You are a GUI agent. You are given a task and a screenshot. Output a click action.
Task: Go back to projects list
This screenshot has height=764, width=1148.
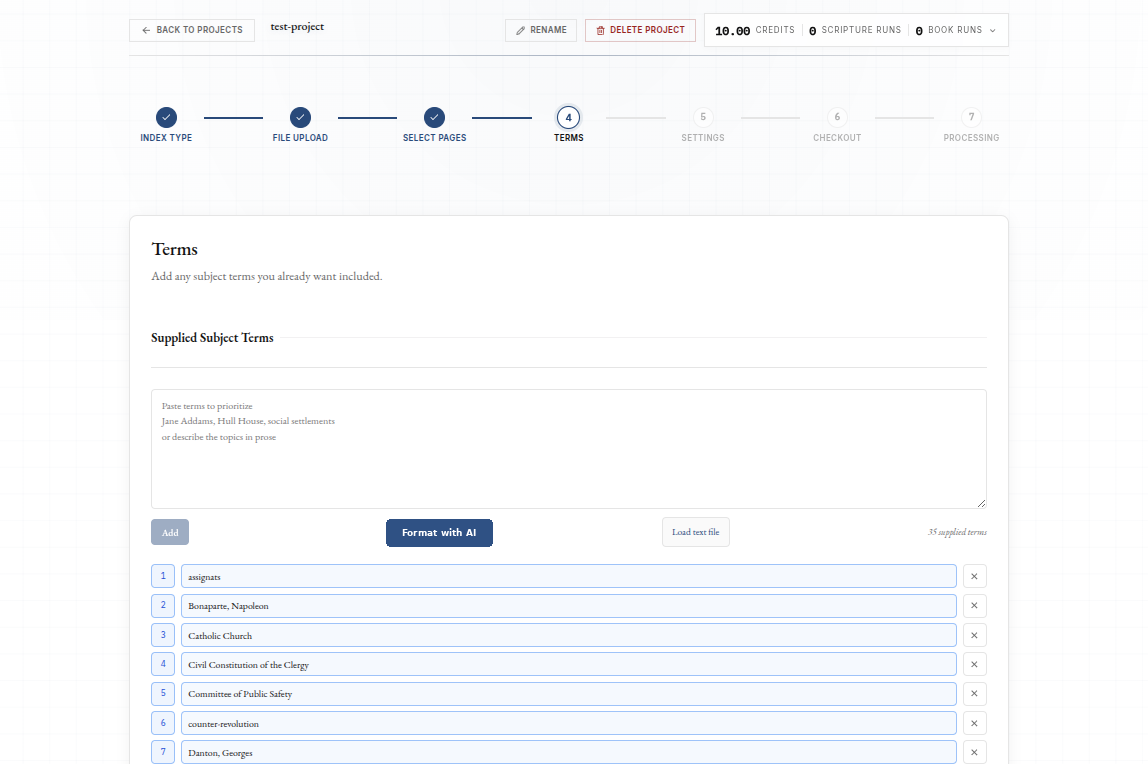[x=192, y=30]
